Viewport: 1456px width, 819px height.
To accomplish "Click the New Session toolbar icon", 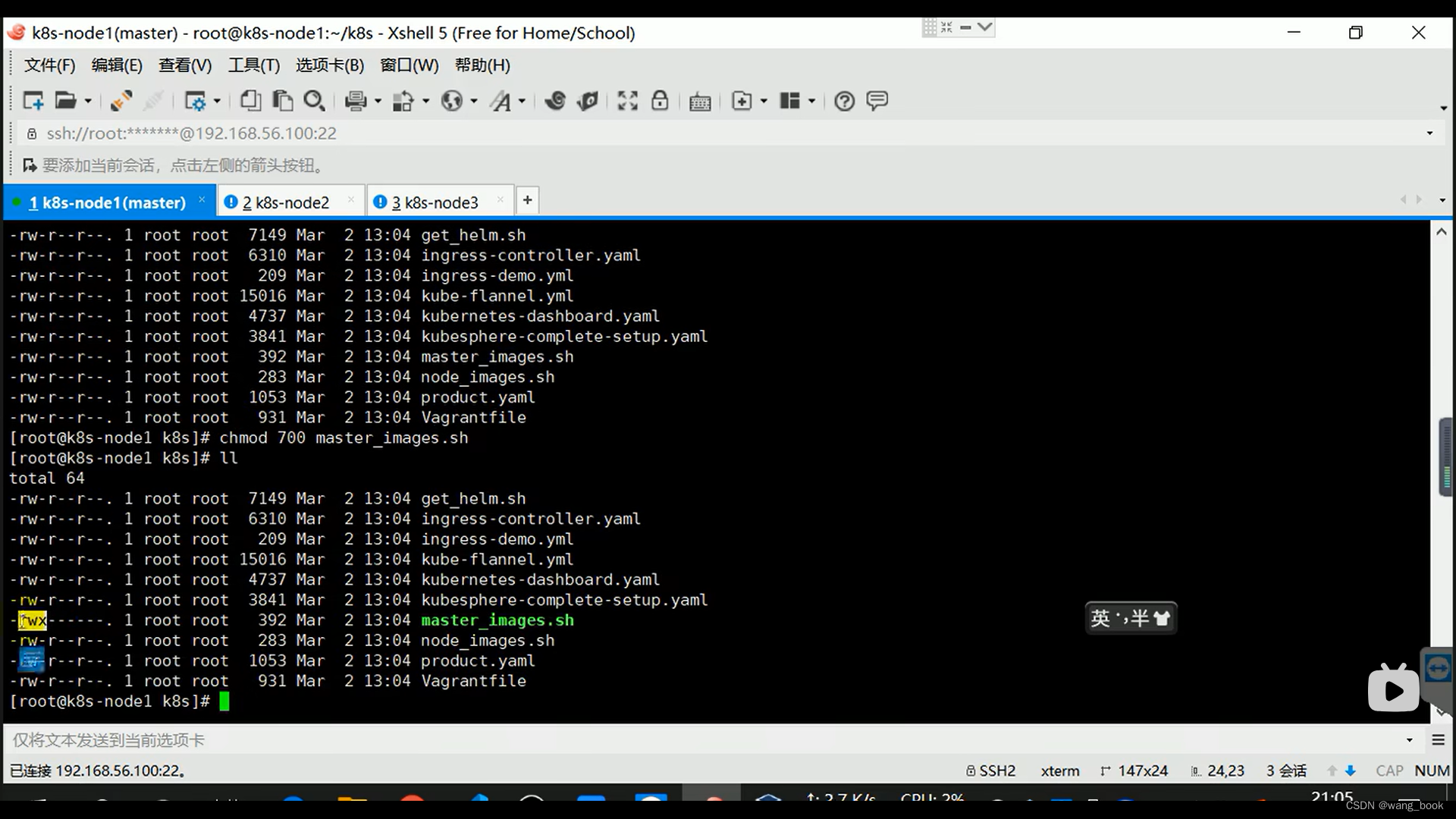I will click(x=33, y=101).
